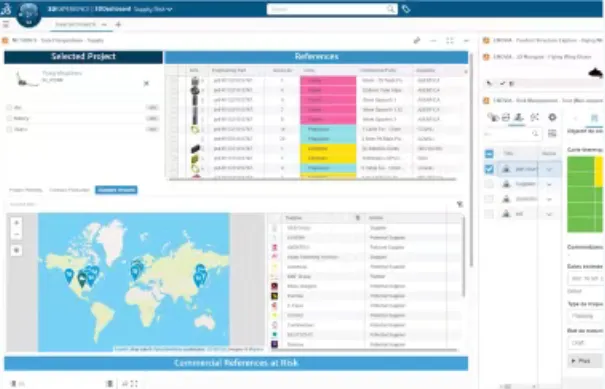
Task: Select the arrow tool in 3D Navigate toolbar
Action: point(489,83)
